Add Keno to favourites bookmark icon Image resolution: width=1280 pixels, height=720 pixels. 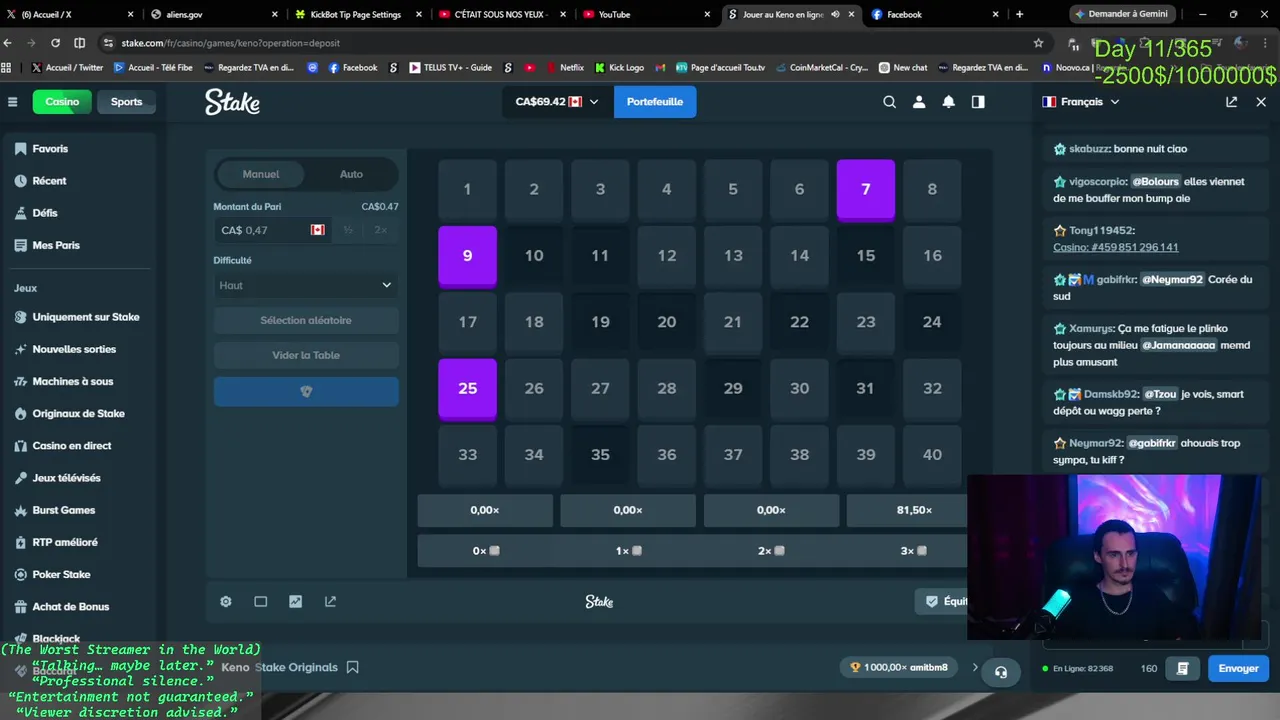[x=352, y=667]
